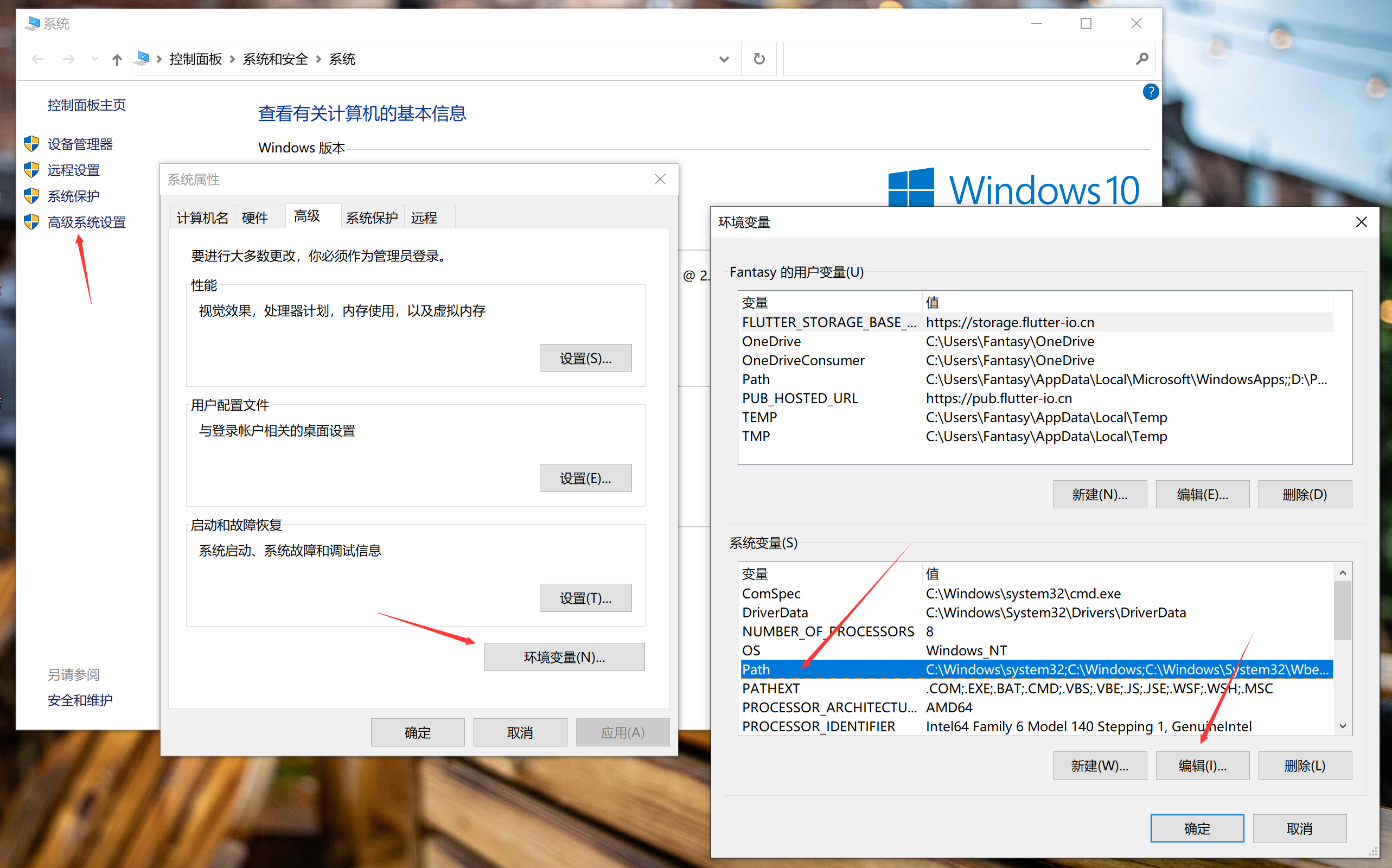
Task: Cancel the 环境变量 dialog
Action: coord(1300,828)
